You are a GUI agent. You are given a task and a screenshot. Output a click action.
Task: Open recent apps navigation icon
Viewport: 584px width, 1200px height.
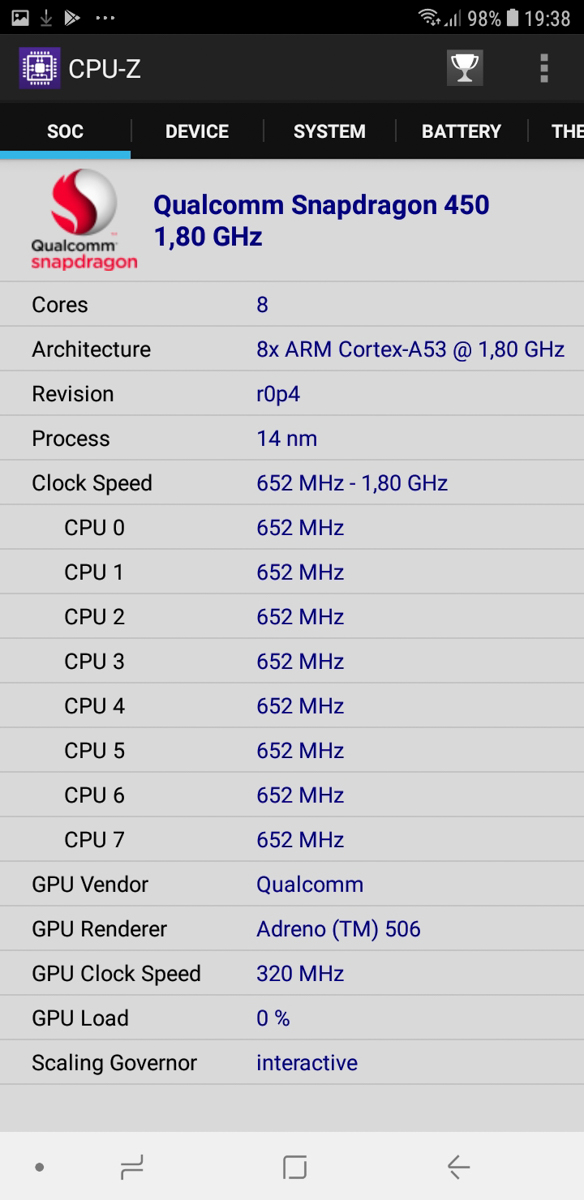pyautogui.click(x=132, y=1166)
